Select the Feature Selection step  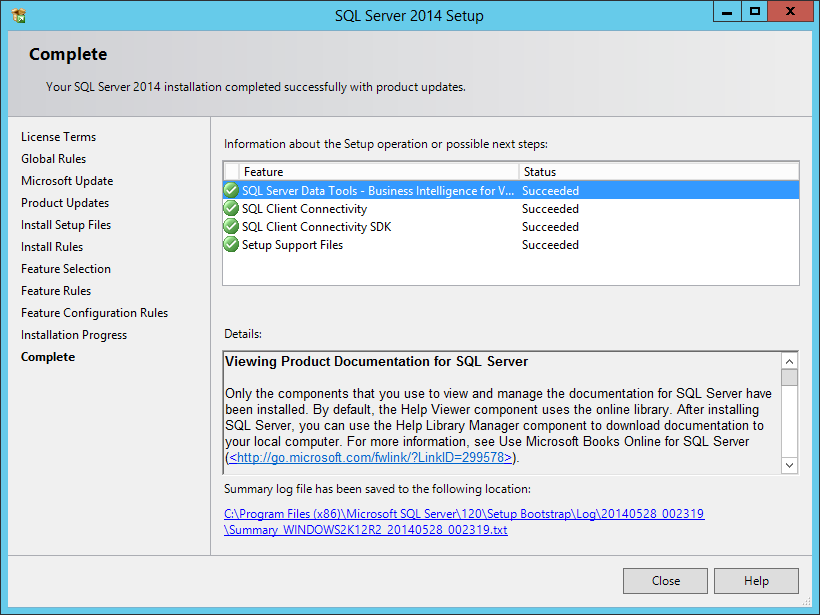pyautogui.click(x=66, y=268)
